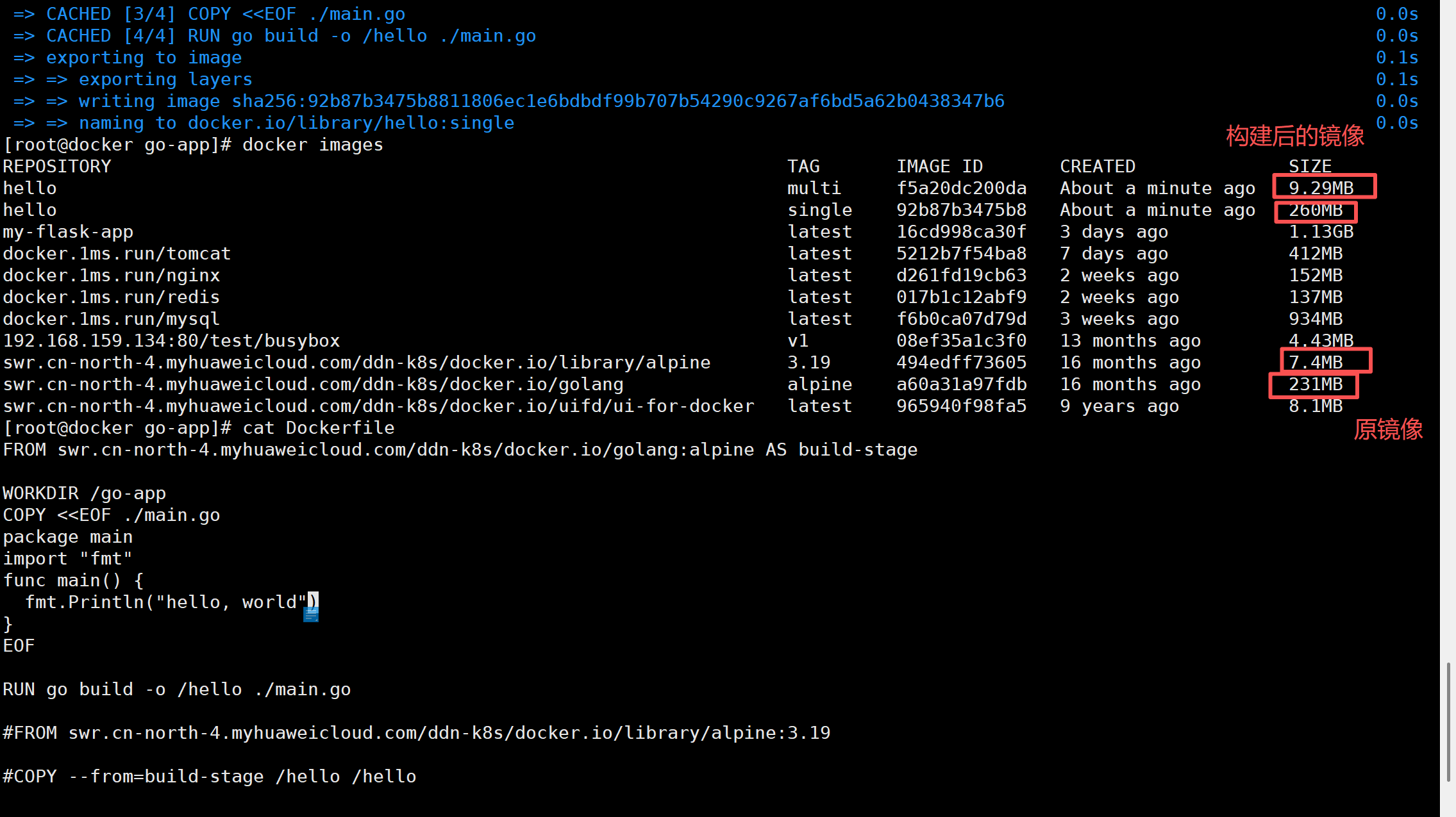The width and height of the screenshot is (1456, 817).
Task: Click the 'multi' tag of hello image
Action: (814, 188)
